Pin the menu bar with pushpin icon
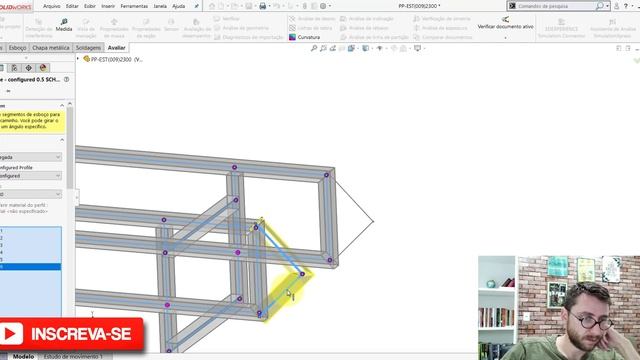 [x=196, y=6]
